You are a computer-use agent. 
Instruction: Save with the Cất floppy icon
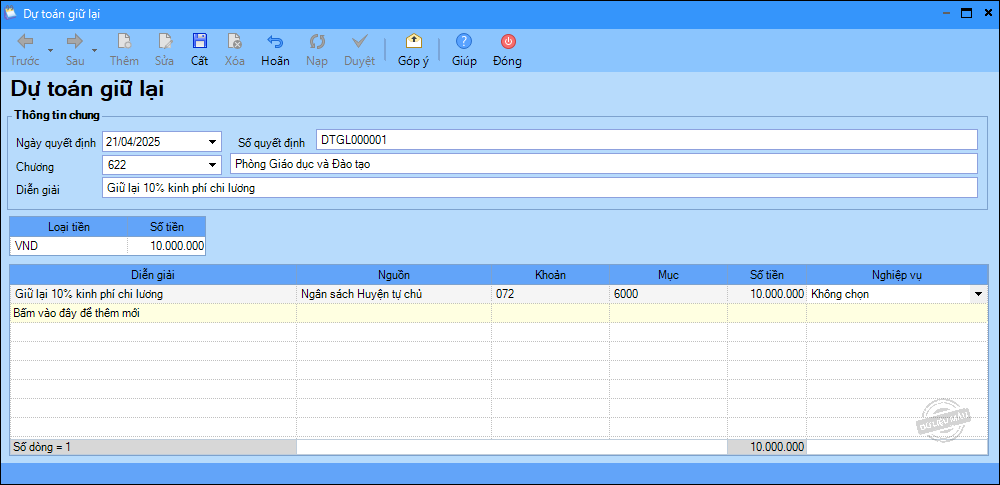pyautogui.click(x=200, y=42)
